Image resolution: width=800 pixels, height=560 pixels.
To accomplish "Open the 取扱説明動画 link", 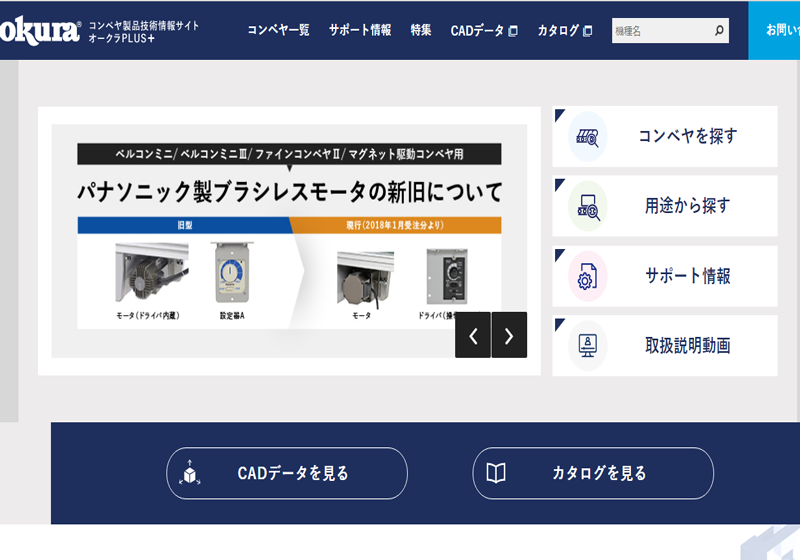I will pyautogui.click(x=665, y=346).
